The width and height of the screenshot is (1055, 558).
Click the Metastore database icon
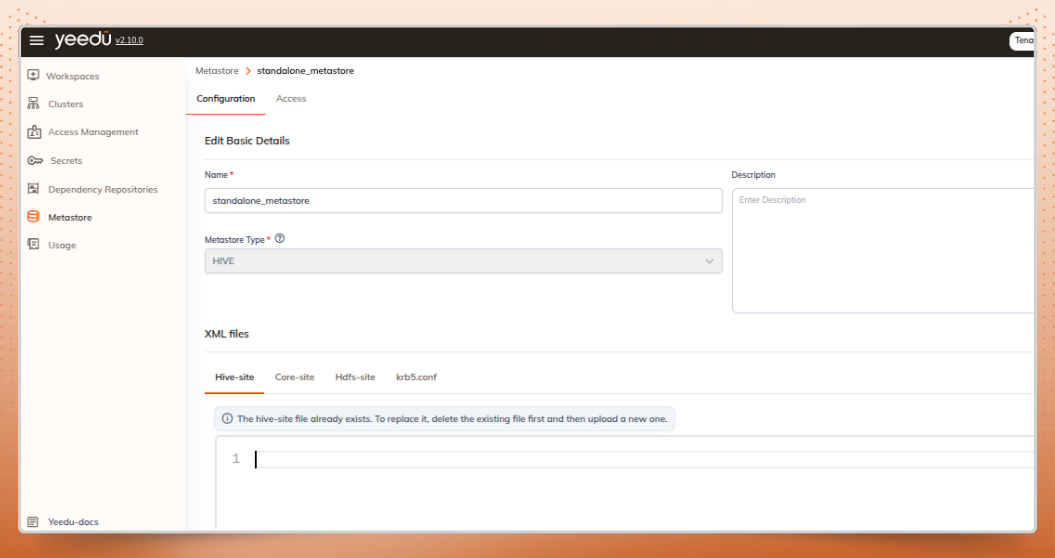point(33,217)
